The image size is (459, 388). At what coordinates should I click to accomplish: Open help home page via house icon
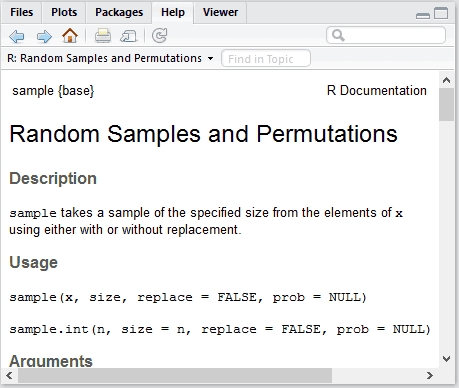coord(70,35)
